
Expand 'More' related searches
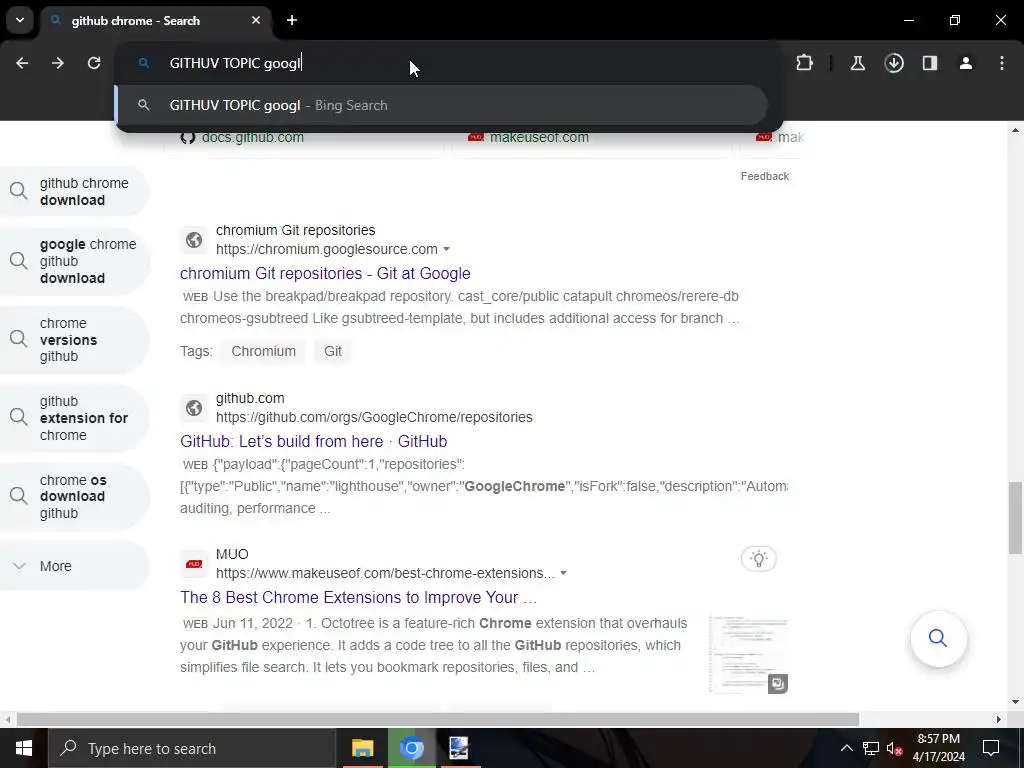tap(74, 566)
